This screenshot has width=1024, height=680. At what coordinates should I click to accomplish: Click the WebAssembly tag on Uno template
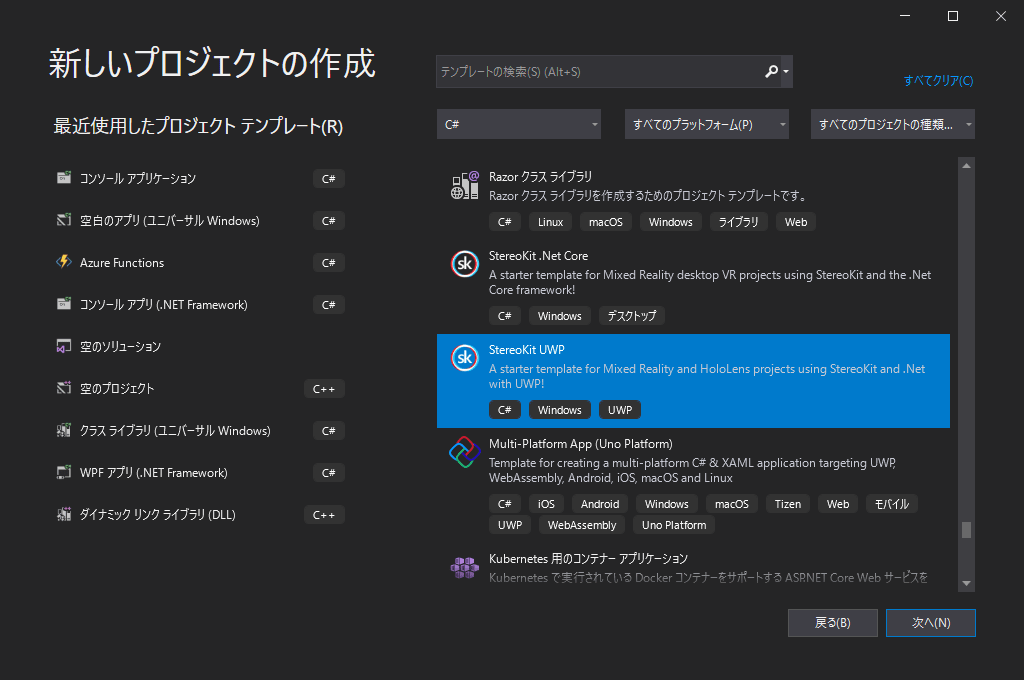582,525
